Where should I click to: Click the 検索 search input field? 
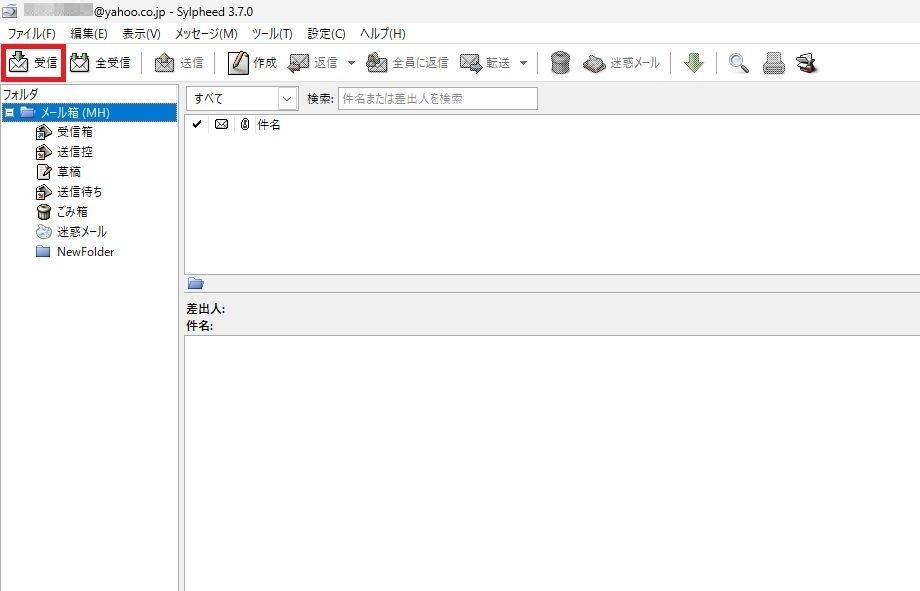click(437, 99)
